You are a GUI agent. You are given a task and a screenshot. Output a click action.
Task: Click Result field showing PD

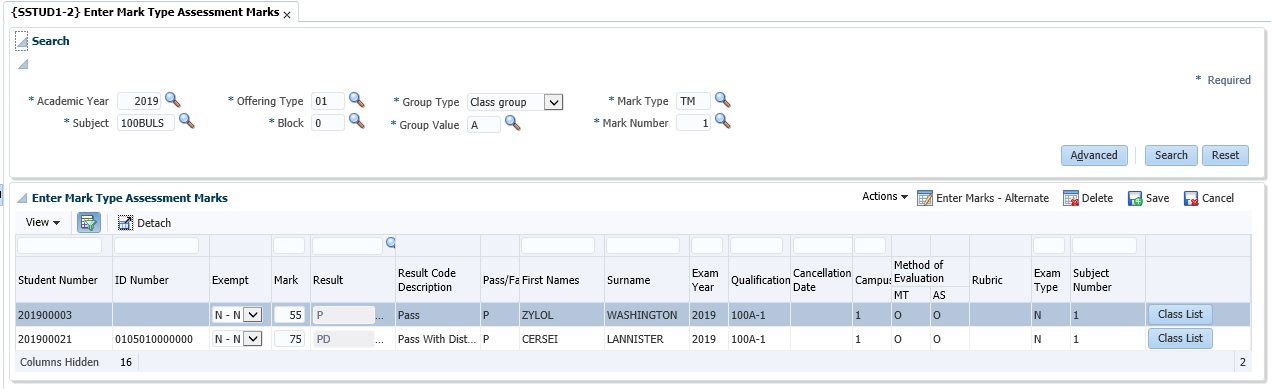(x=343, y=339)
